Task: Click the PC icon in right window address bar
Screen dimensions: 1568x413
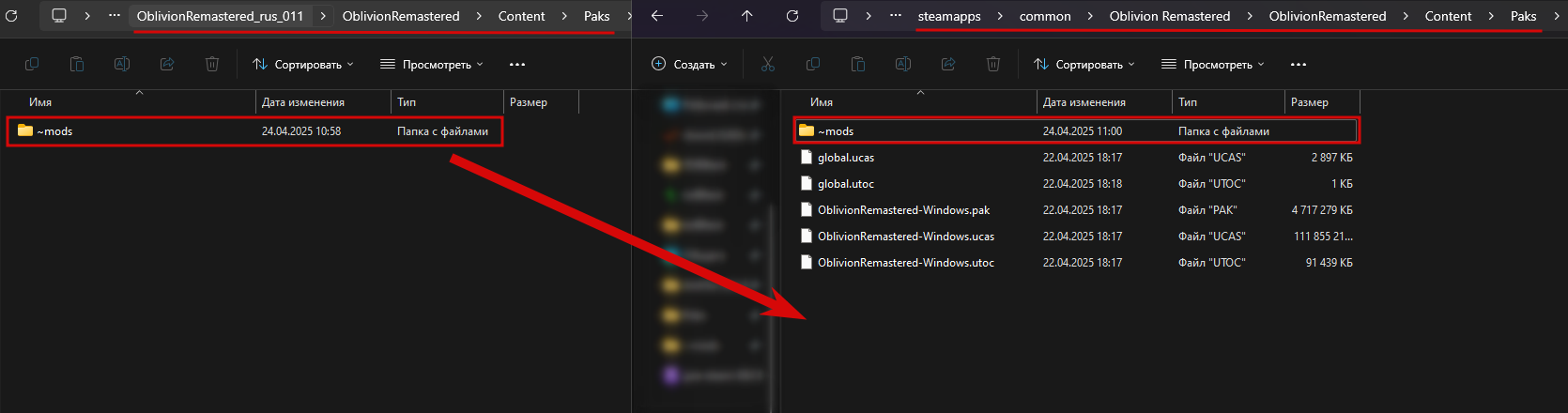Action: (840, 16)
